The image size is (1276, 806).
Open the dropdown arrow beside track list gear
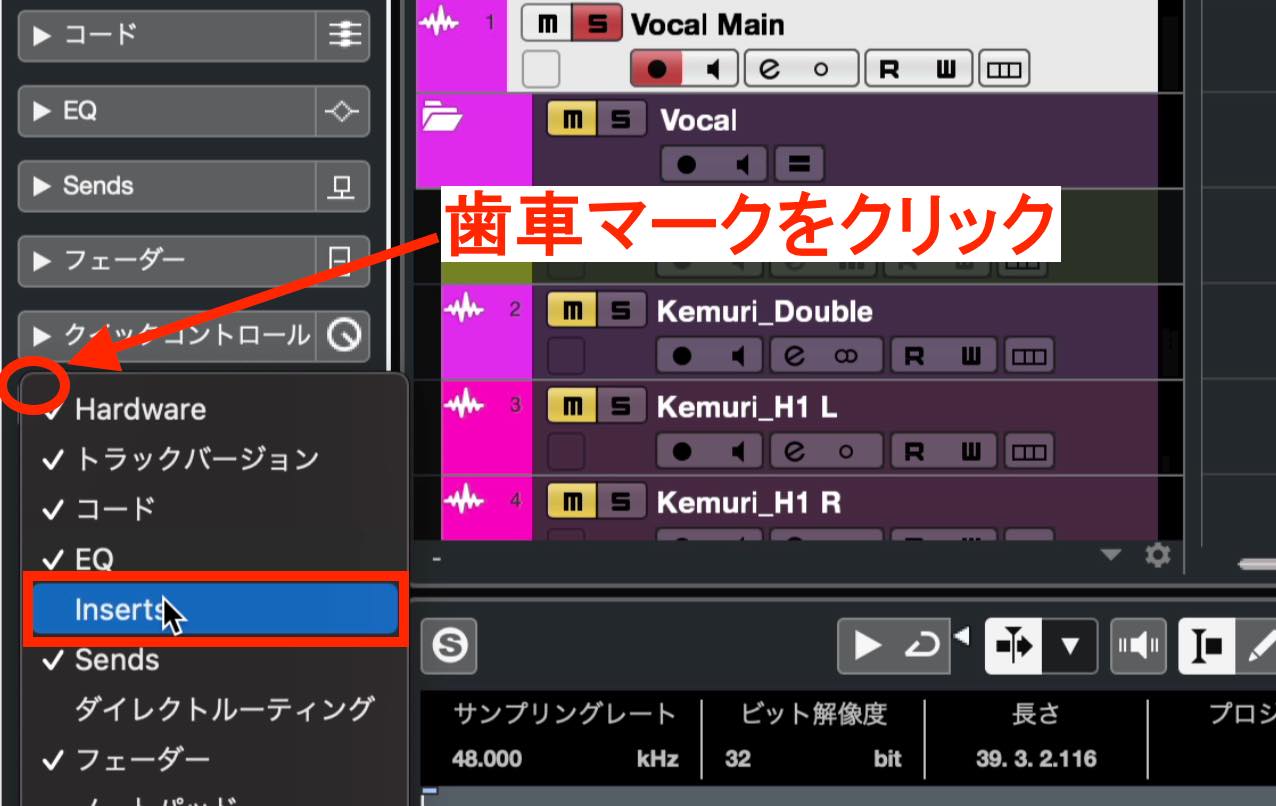pos(1111,555)
